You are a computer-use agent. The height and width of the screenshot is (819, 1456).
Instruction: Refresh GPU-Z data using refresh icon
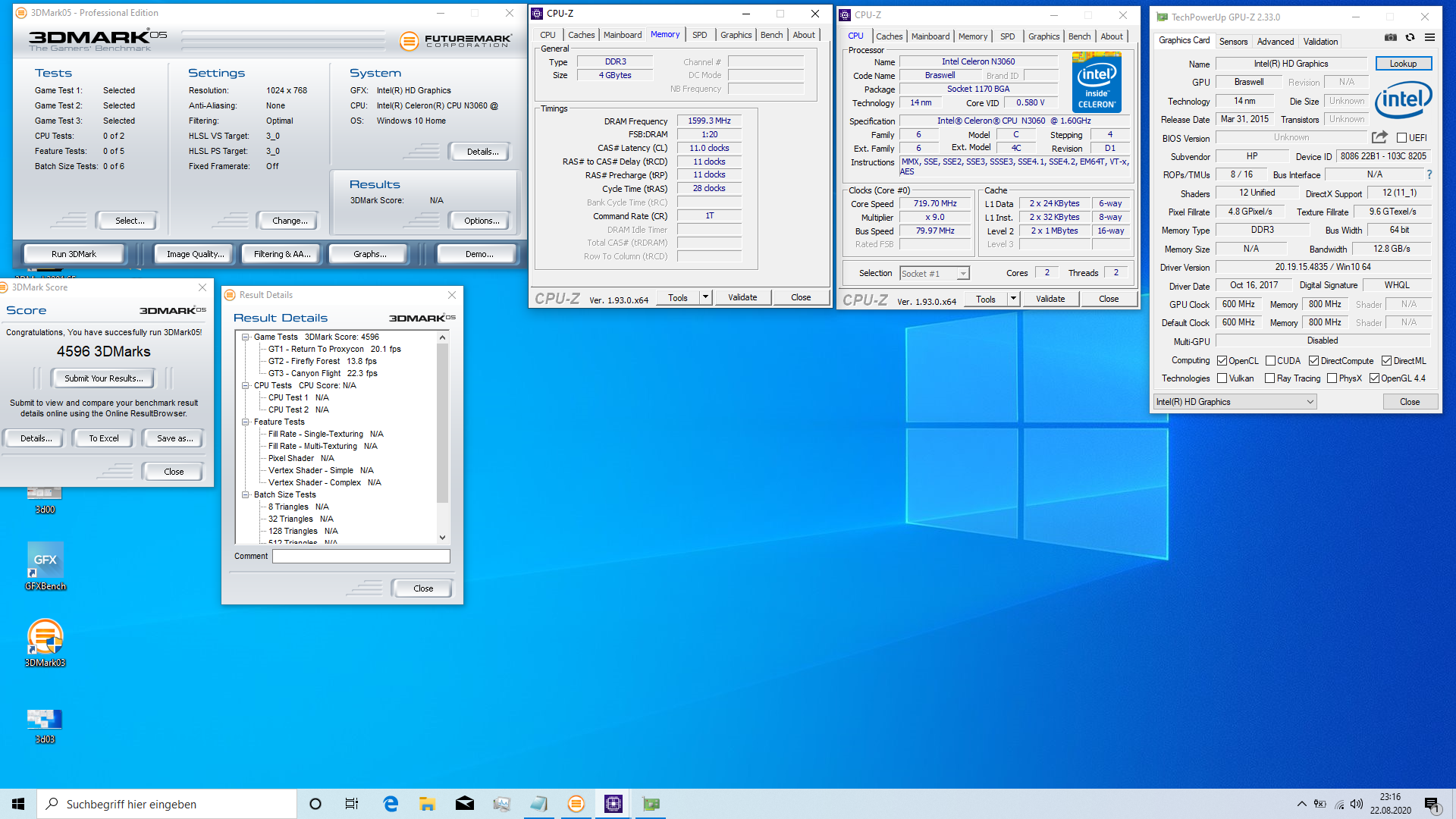point(1410,37)
